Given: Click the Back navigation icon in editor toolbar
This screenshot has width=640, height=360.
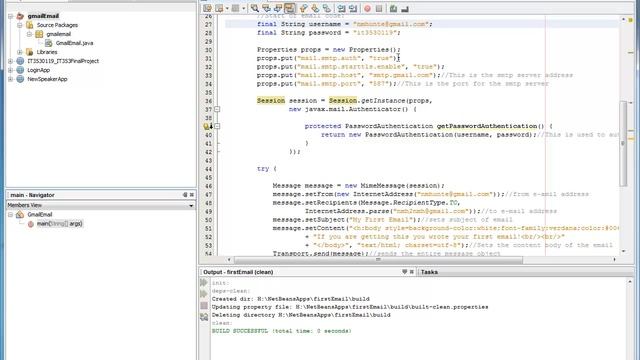Looking at the screenshot, I should click(x=220, y=8).
